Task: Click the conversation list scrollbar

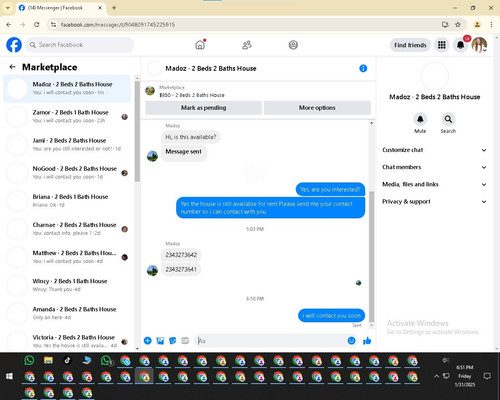Action: click(x=137, y=132)
